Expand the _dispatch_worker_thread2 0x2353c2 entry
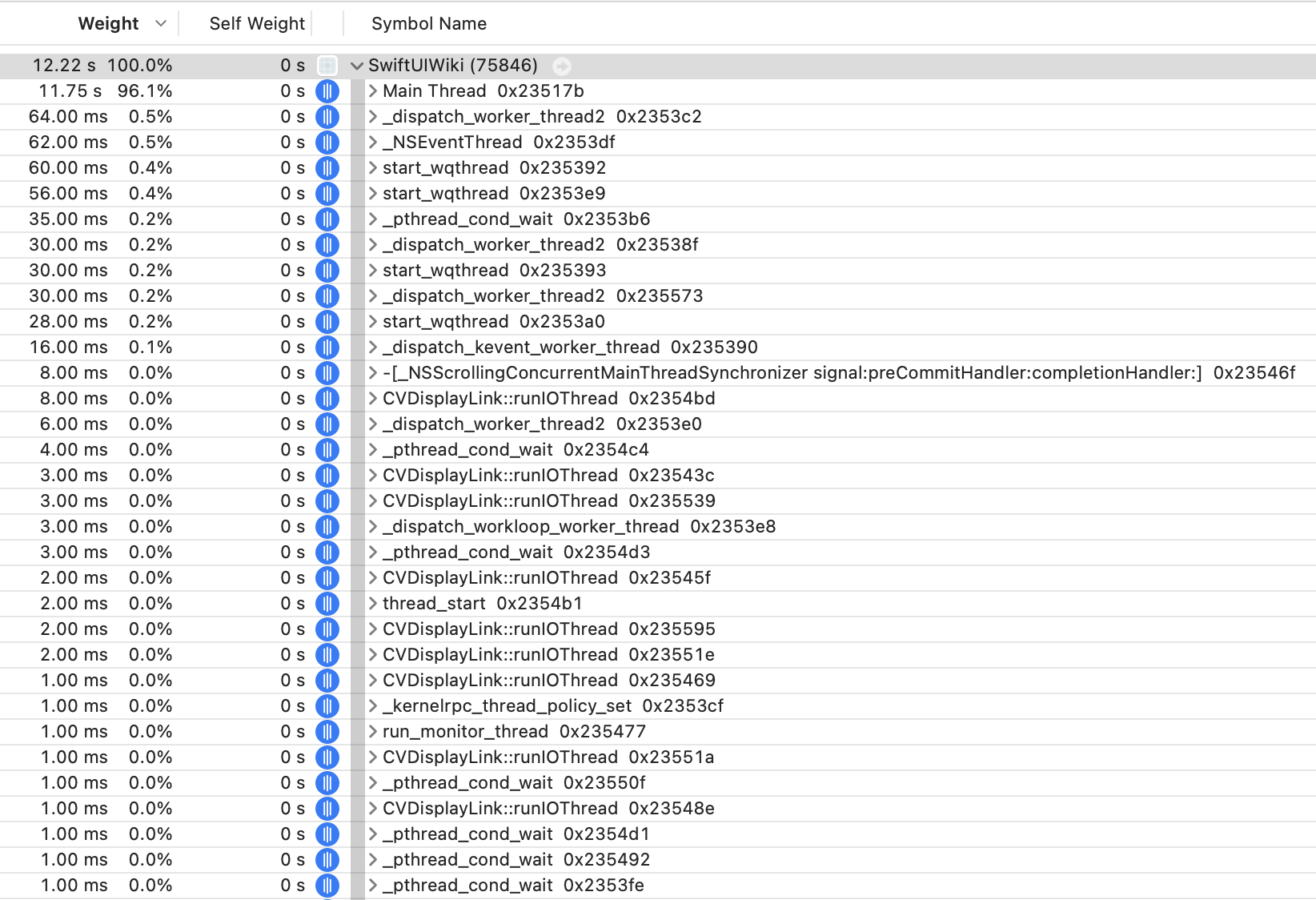The width and height of the screenshot is (1316, 900). pos(371,117)
